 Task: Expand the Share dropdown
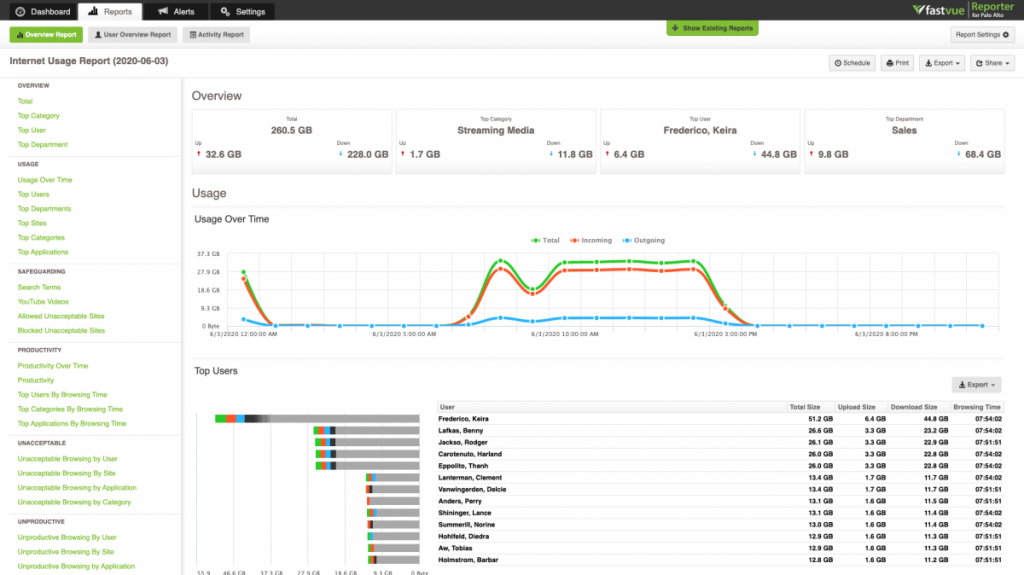pyautogui.click(x=992, y=63)
